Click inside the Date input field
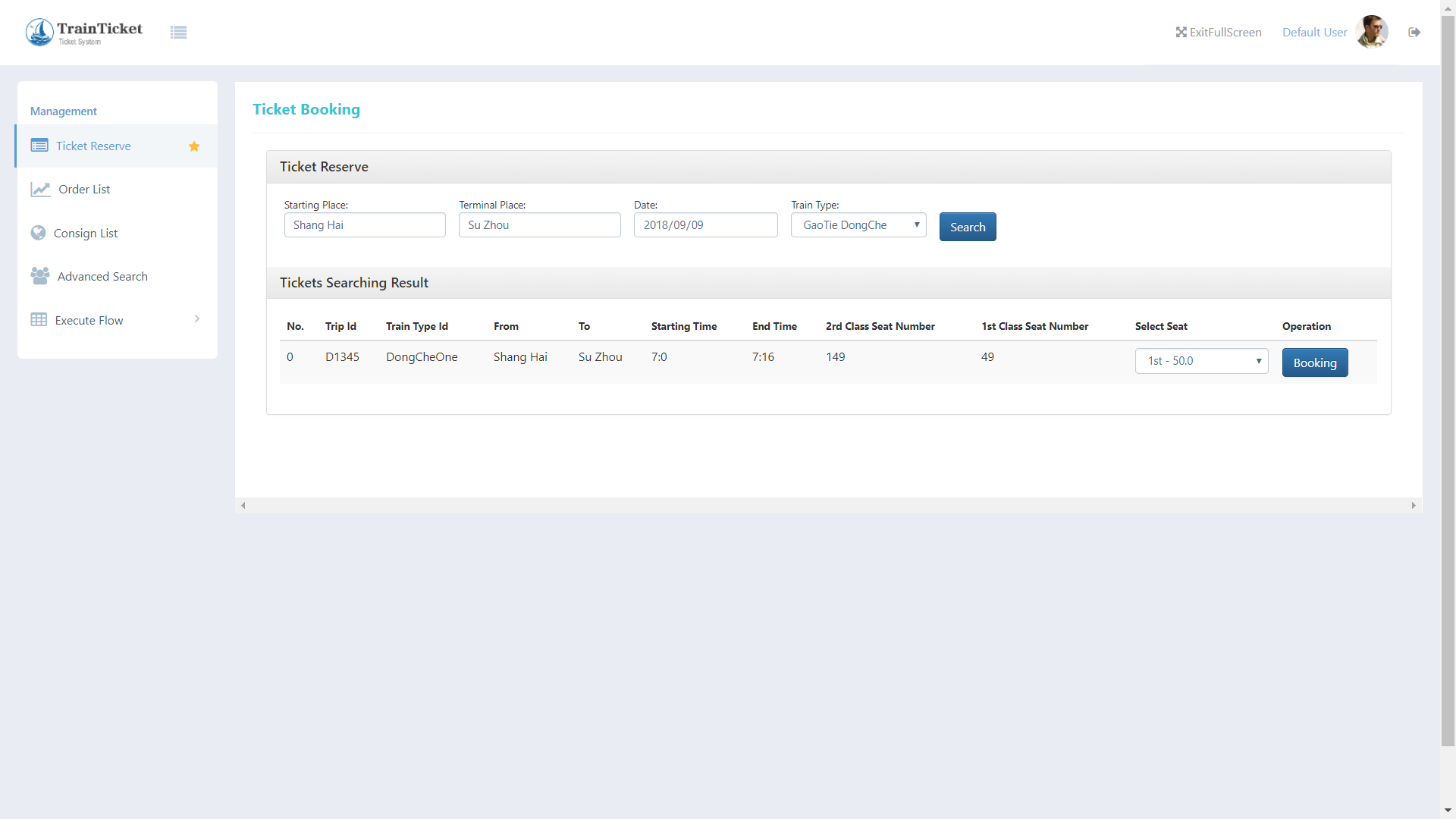This screenshot has width=1456, height=819. click(x=705, y=224)
